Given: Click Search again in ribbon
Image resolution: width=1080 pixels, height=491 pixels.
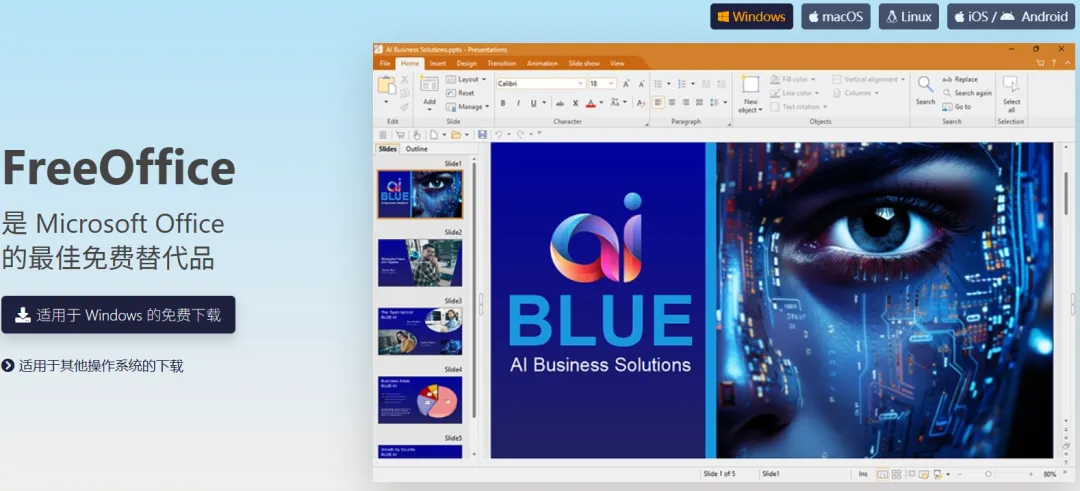Looking at the screenshot, I should click(967, 93).
